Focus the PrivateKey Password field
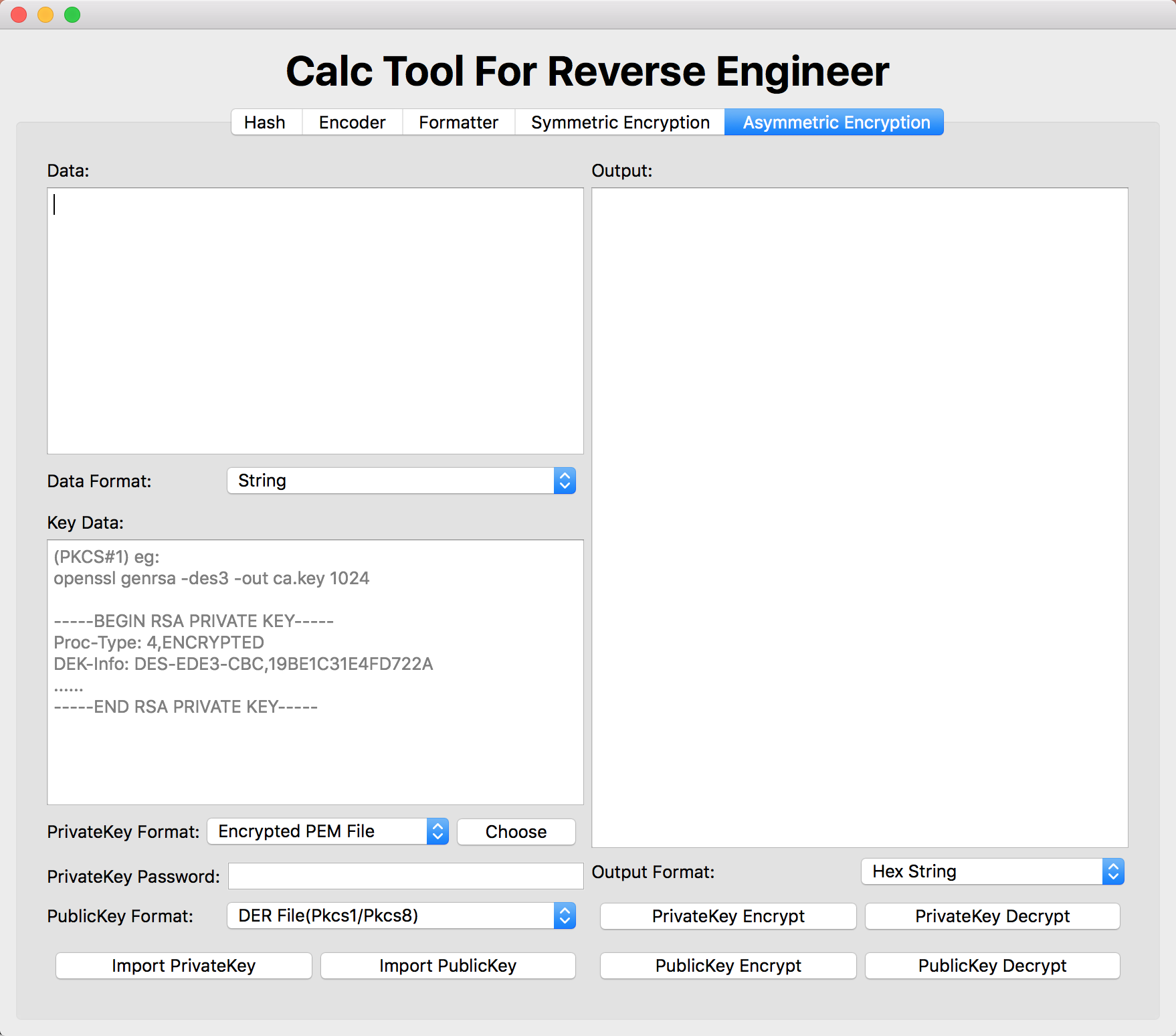The width and height of the screenshot is (1176, 1036). click(405, 876)
